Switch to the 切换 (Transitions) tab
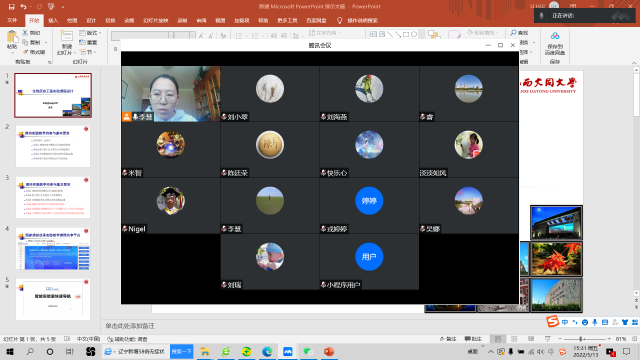The image size is (640, 360). [x=110, y=20]
